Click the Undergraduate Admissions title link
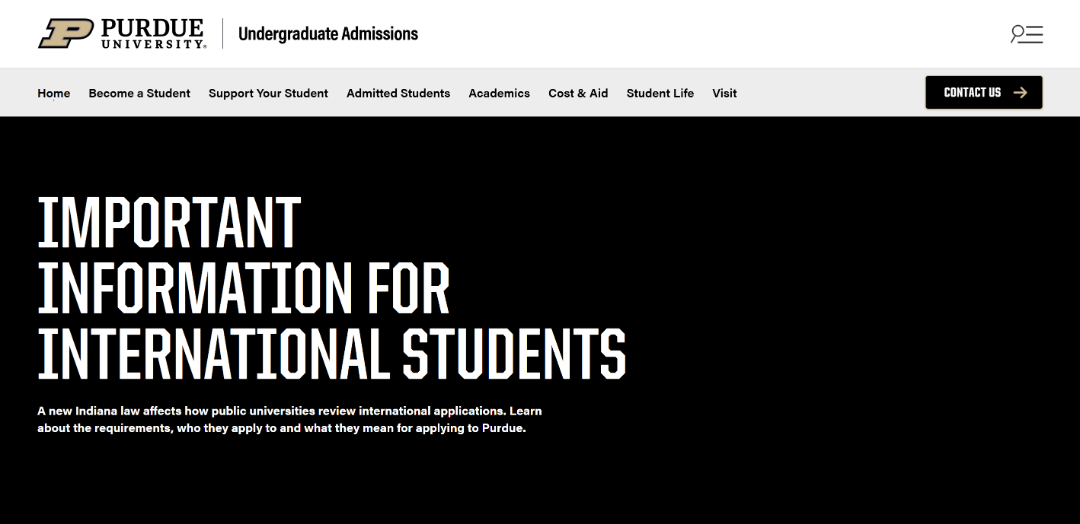 pyautogui.click(x=328, y=34)
